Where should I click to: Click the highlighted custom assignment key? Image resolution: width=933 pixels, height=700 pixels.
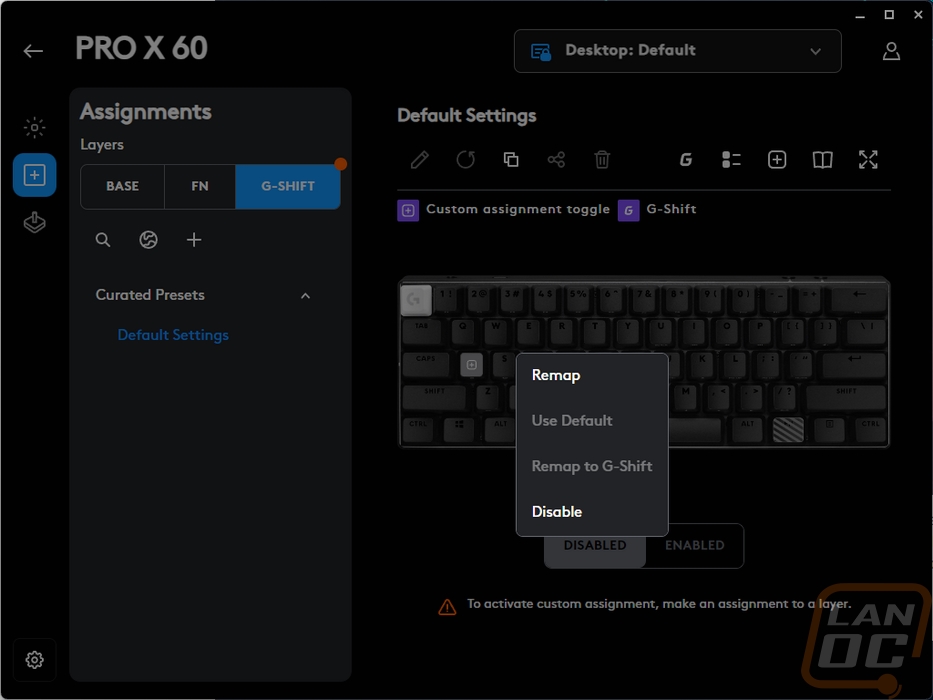(x=472, y=365)
